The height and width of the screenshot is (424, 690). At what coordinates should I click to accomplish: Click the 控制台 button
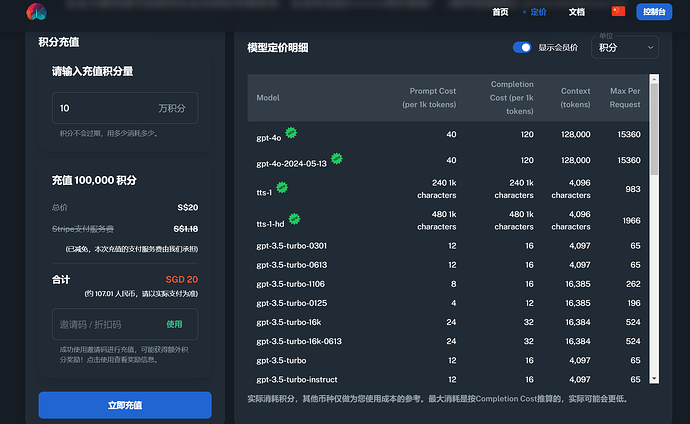click(654, 12)
